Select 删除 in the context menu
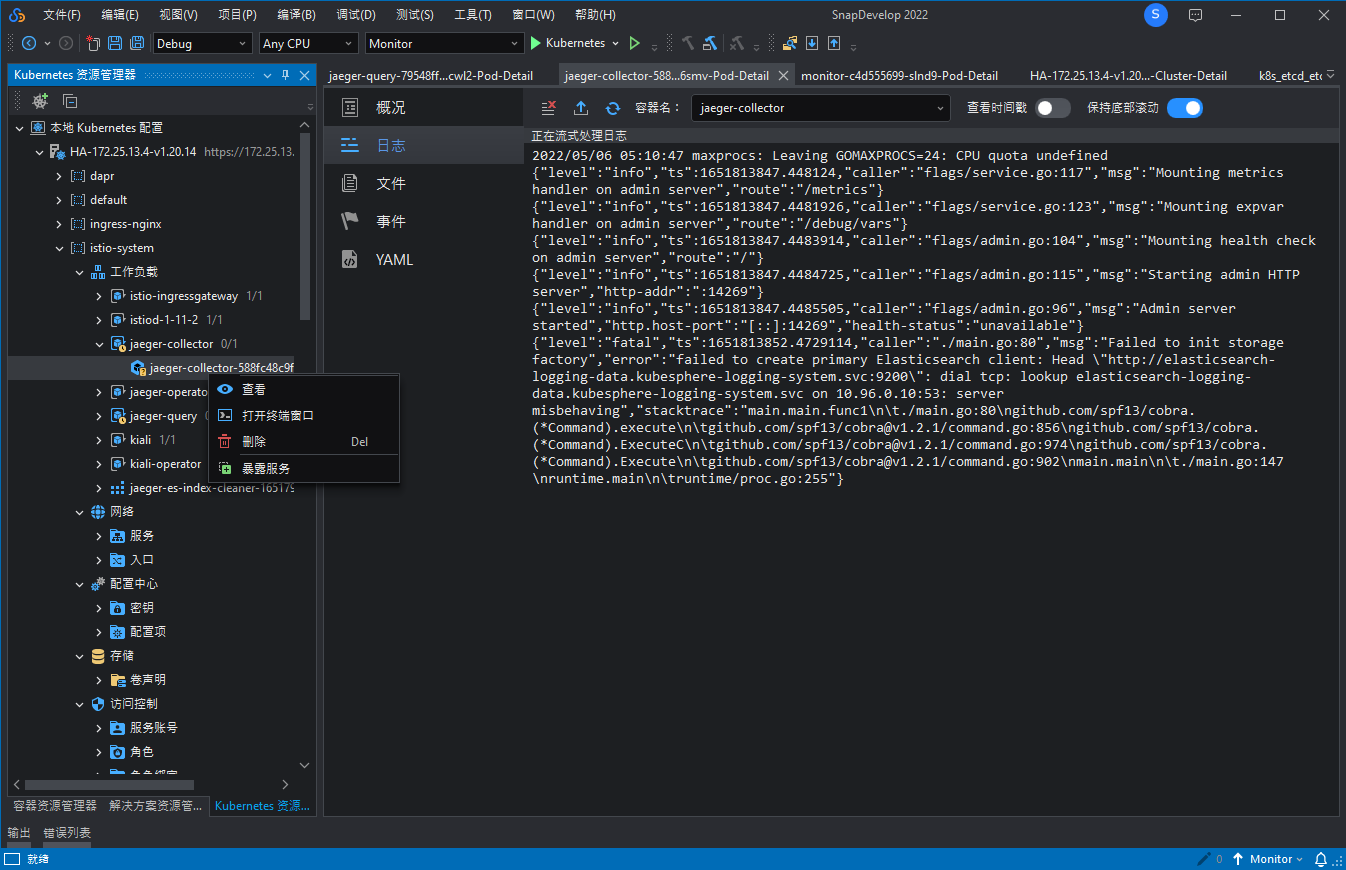This screenshot has height=870, width=1346. [304, 441]
